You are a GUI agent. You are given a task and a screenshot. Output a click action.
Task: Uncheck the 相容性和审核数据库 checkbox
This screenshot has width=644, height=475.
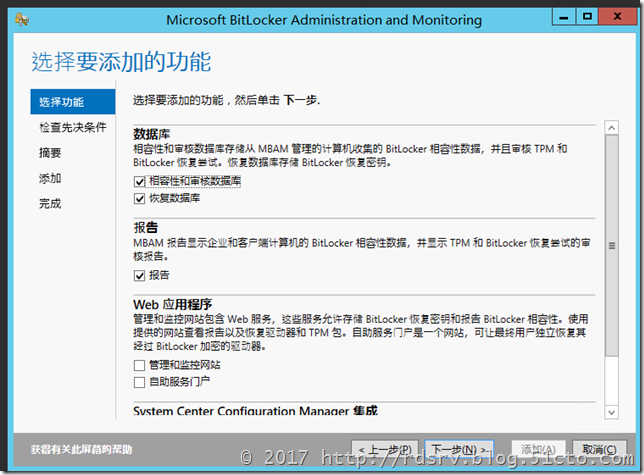point(140,181)
